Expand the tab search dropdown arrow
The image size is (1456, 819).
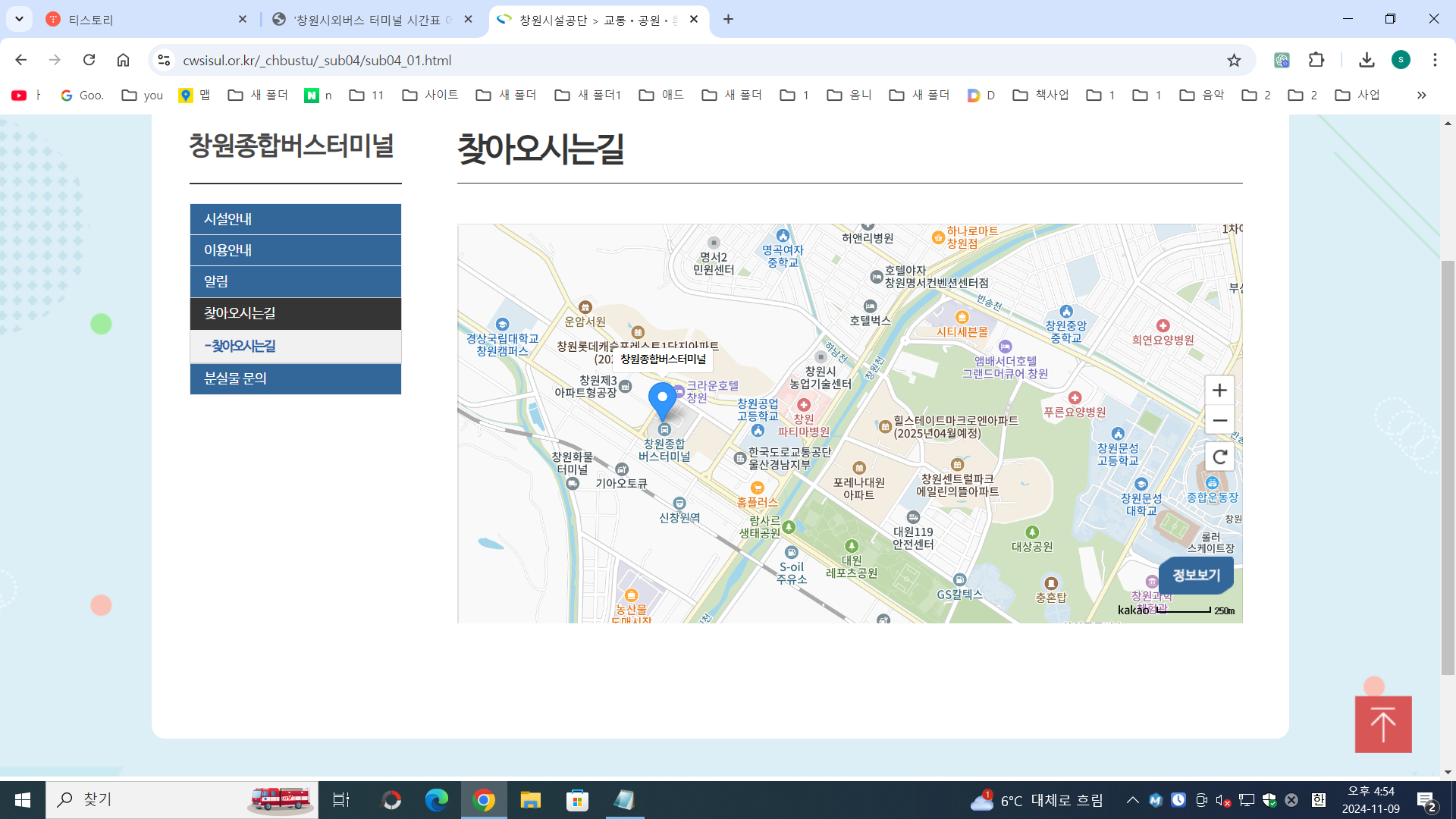19,19
